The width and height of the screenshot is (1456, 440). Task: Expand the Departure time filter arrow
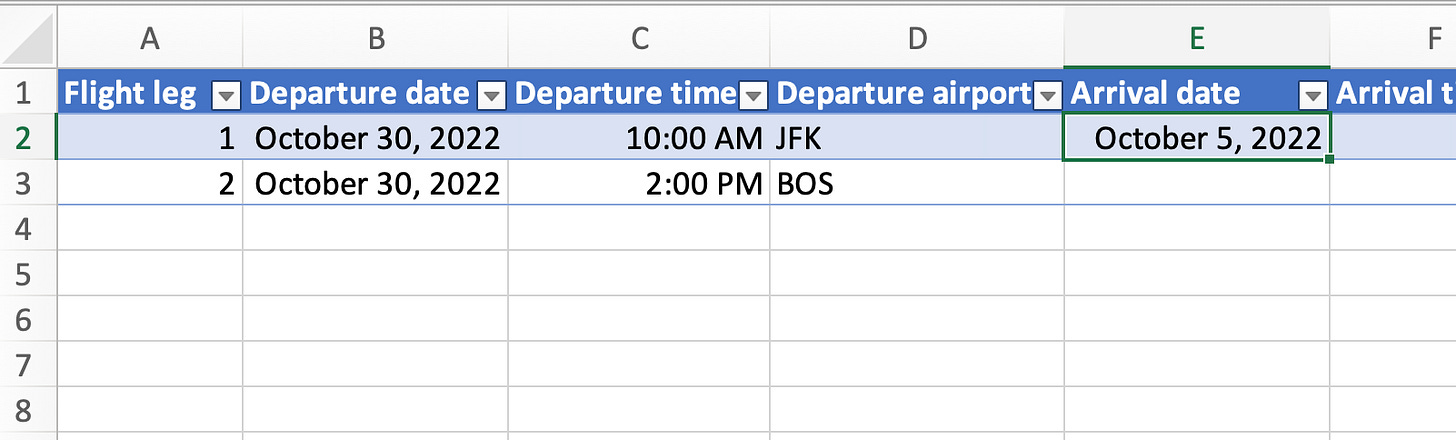[754, 95]
